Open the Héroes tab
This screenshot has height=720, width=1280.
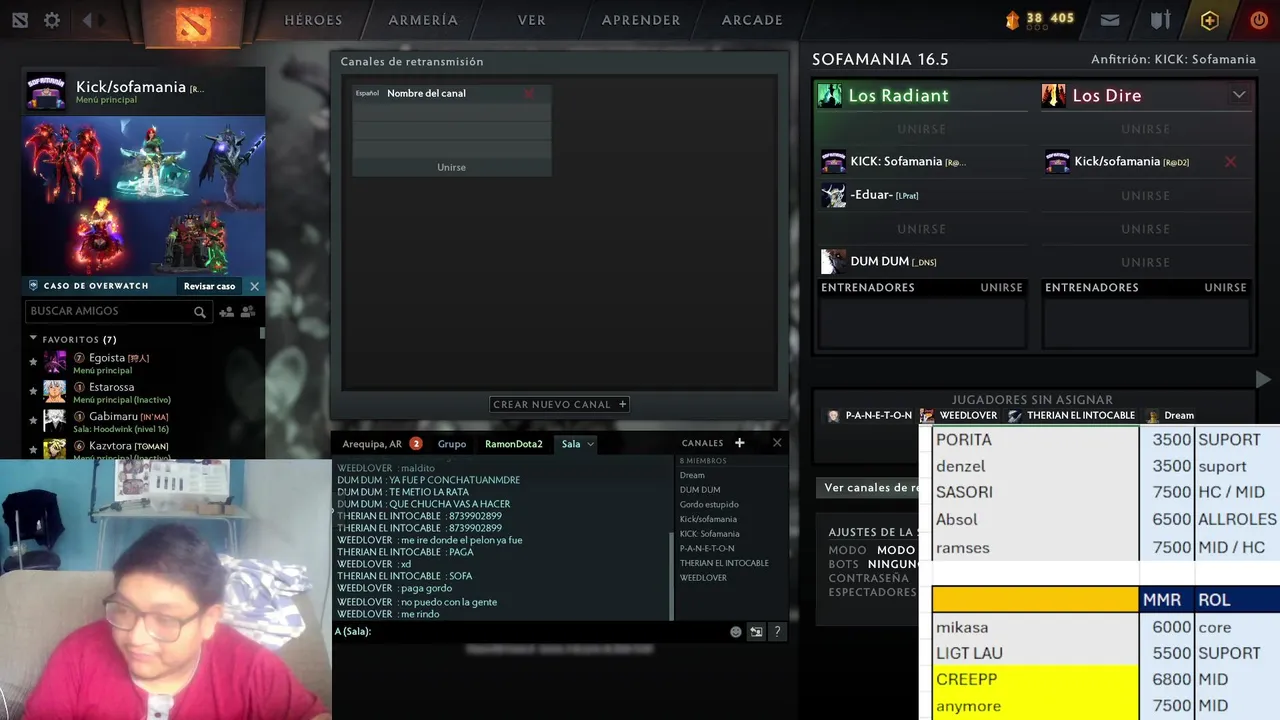(313, 20)
